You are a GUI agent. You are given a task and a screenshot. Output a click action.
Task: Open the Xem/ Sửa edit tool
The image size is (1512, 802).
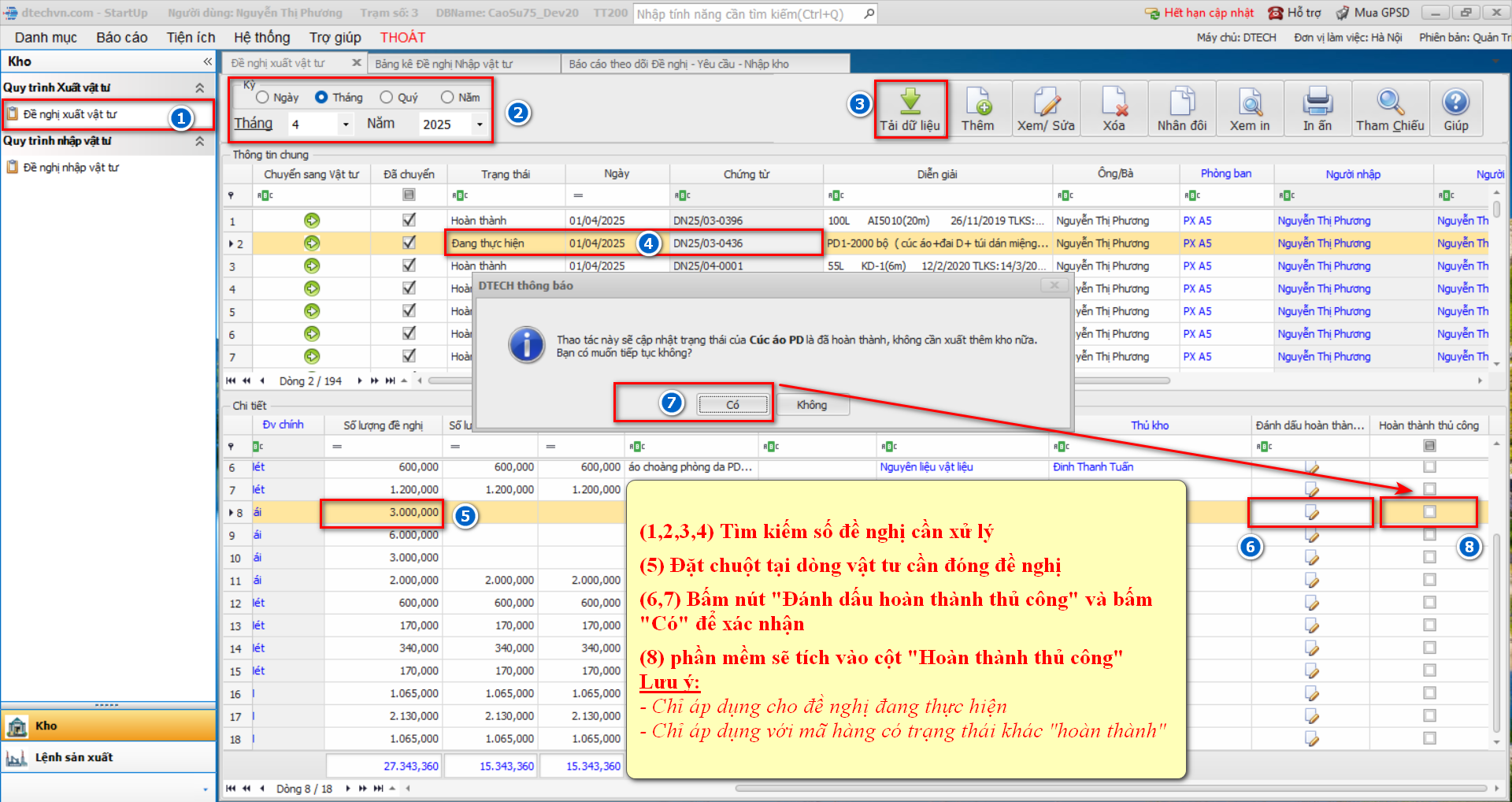point(1046,102)
